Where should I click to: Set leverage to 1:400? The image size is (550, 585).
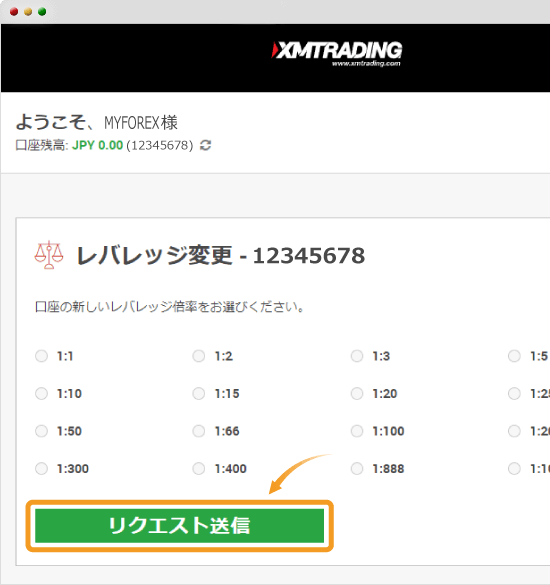pyautogui.click(x=199, y=469)
